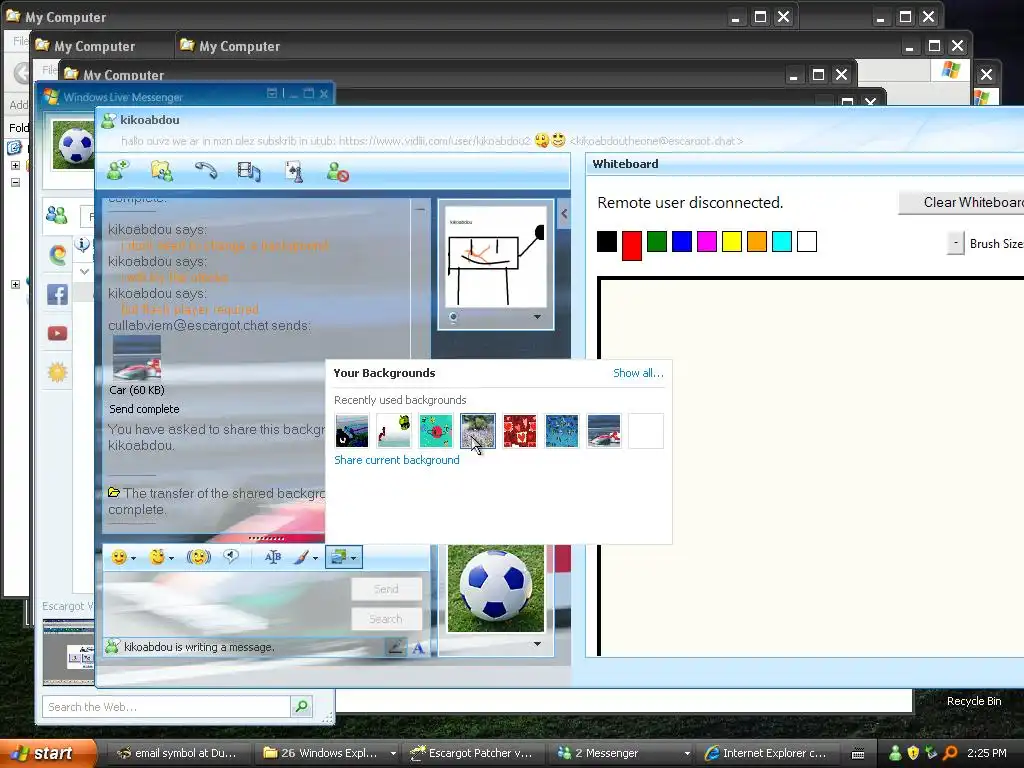1024x768 pixels.
Task: Click Show all... backgrounds link
Action: [638, 373]
